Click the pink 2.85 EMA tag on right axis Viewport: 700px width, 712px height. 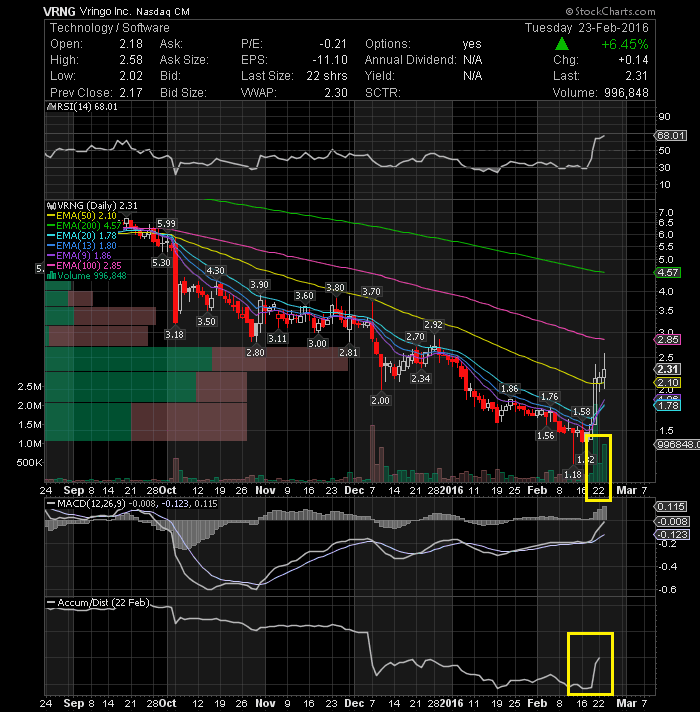[667, 340]
